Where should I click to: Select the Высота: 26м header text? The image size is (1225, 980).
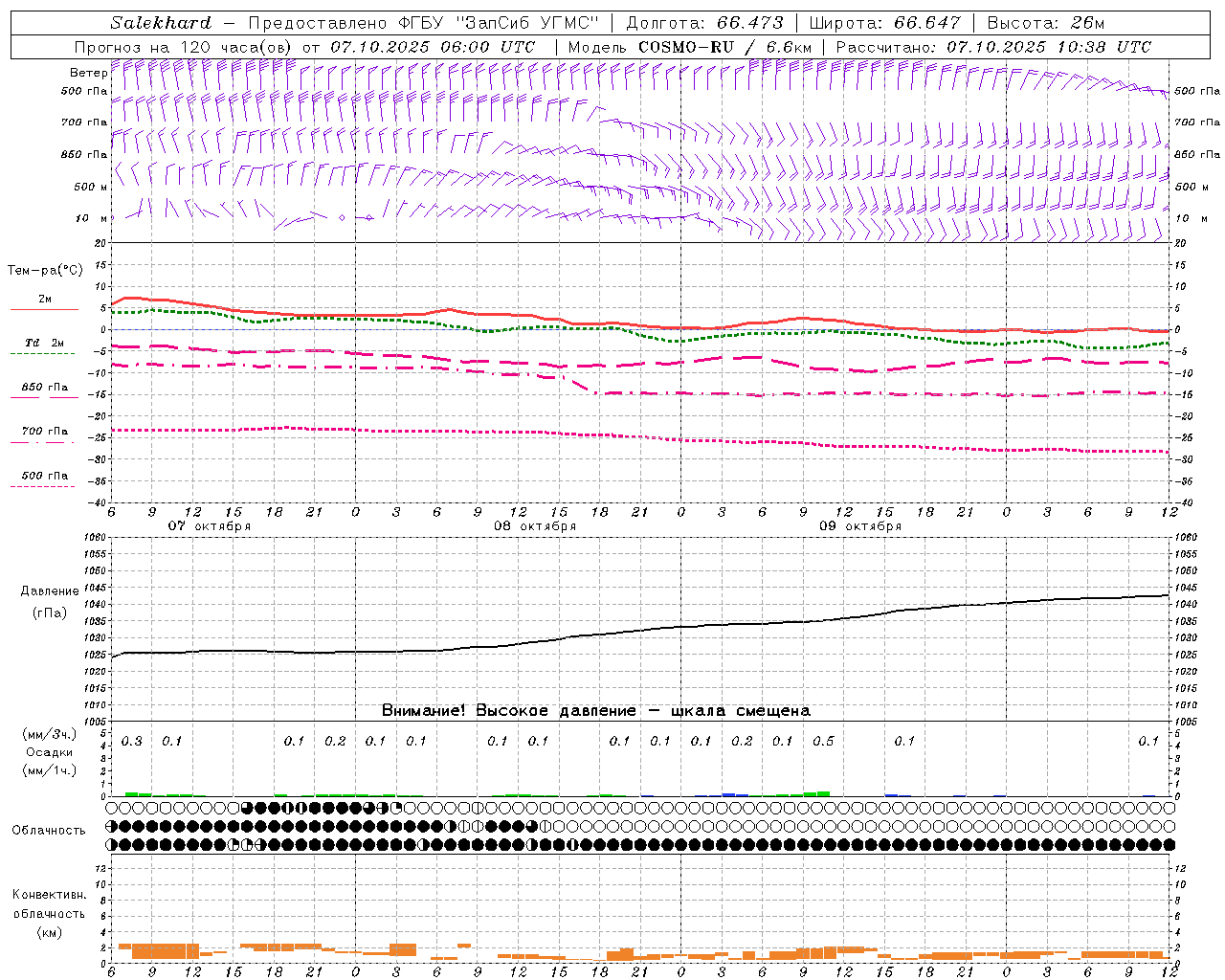coord(1046,23)
